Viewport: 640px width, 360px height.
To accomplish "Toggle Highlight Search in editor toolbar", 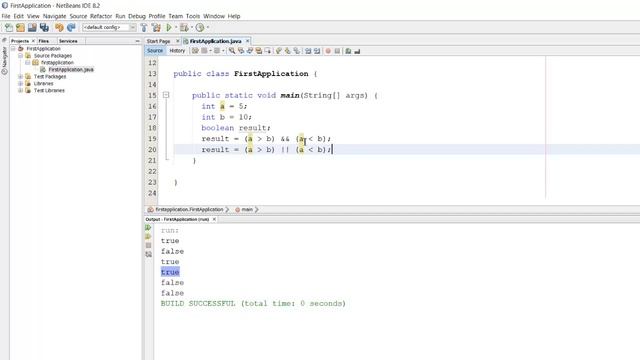I will pos(259,51).
